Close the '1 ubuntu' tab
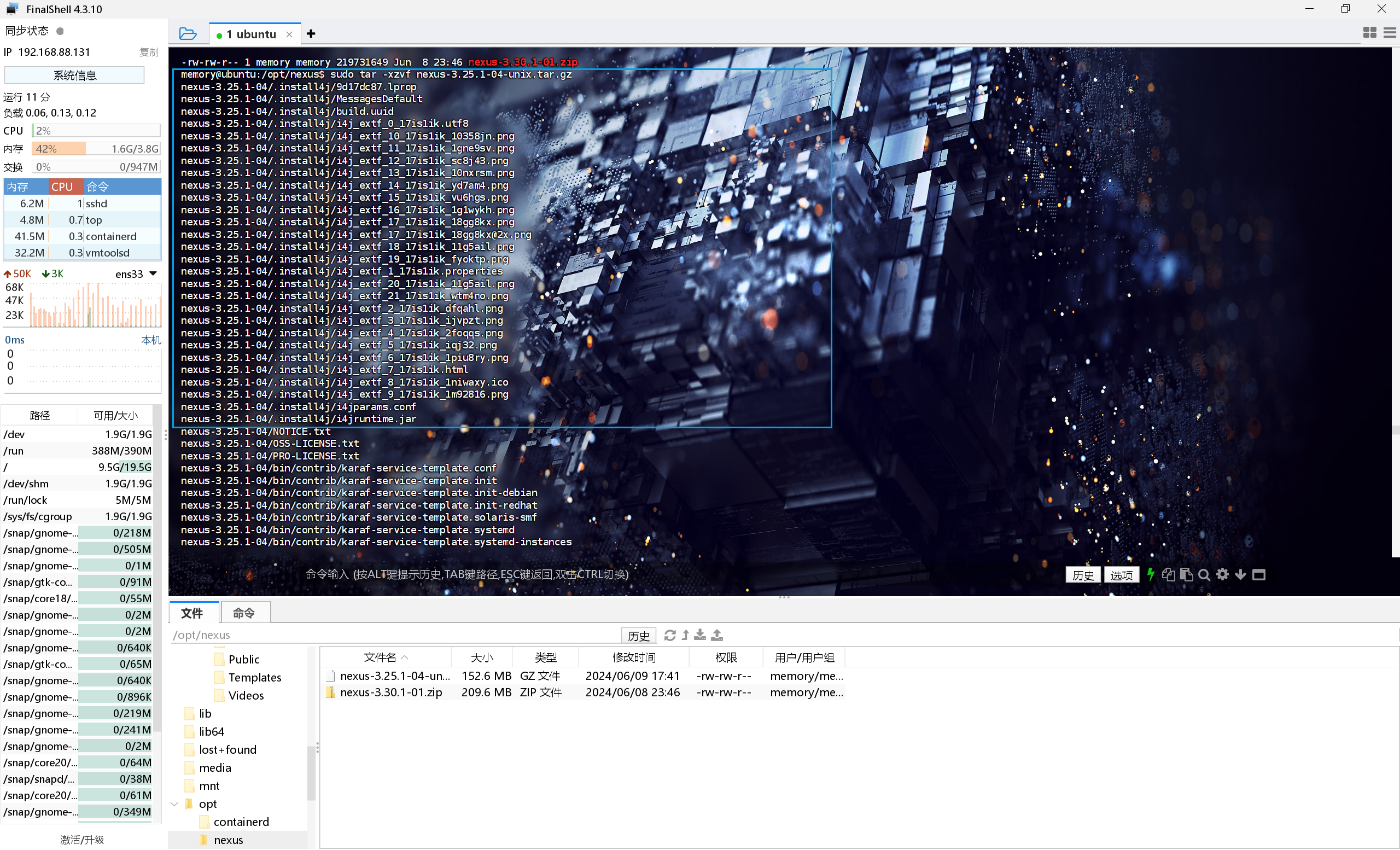 [x=289, y=34]
